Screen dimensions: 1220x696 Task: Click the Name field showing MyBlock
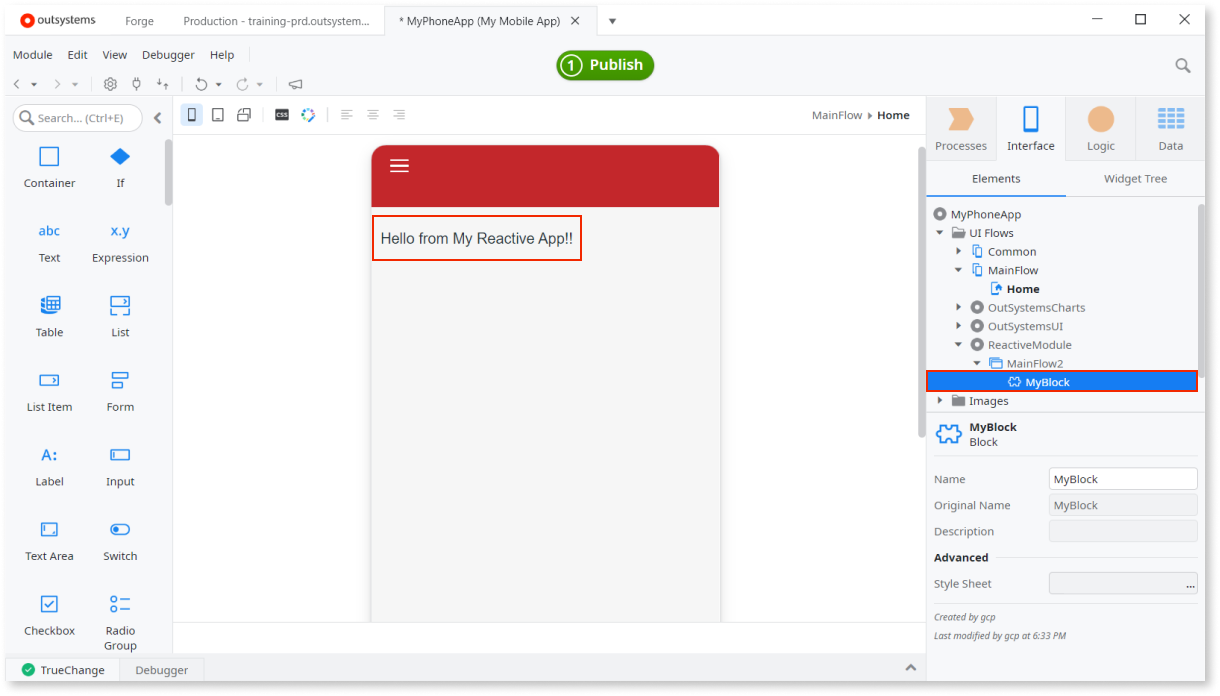(1122, 478)
